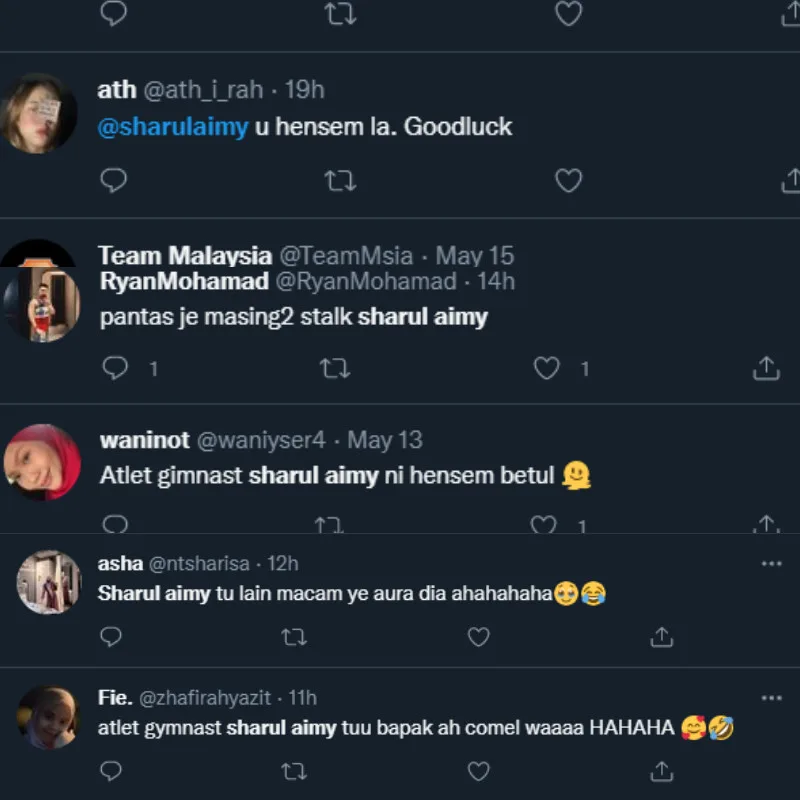Screen dimensions: 800x800
Task: Share RyanMohamad's tweet
Action: (x=765, y=369)
